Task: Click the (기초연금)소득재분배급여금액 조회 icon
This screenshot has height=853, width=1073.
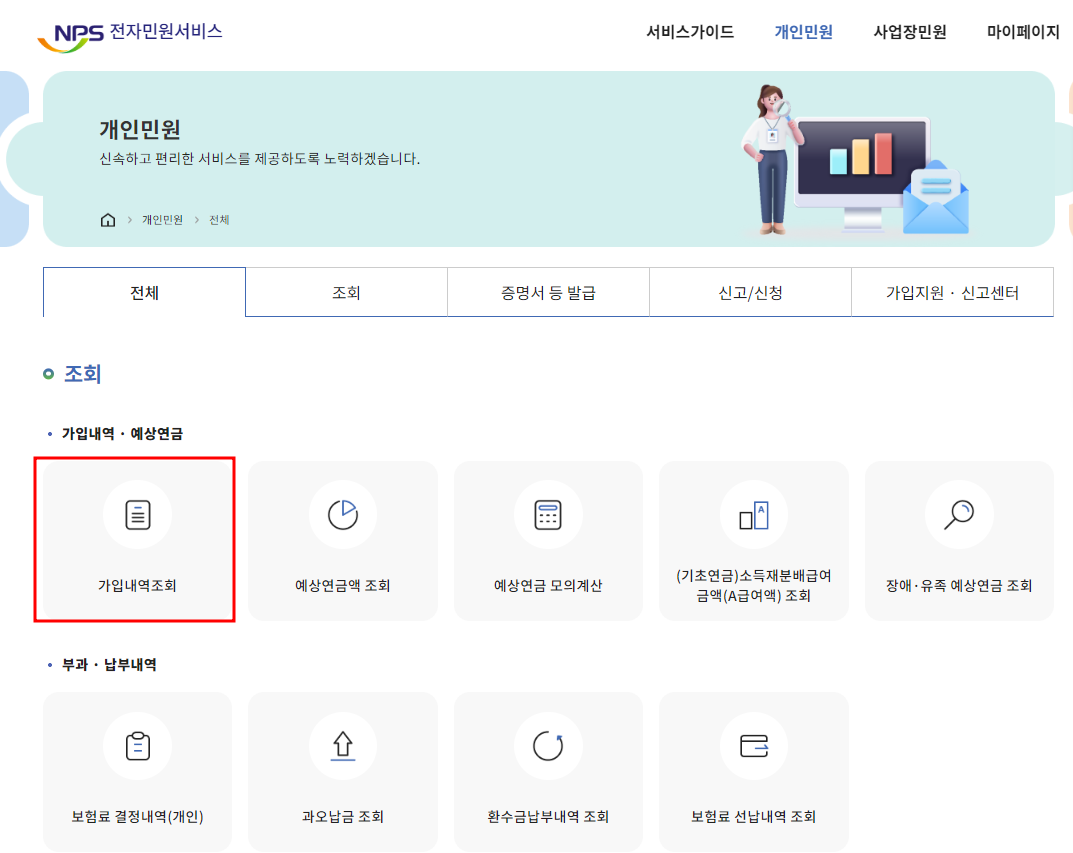Action: [x=753, y=514]
